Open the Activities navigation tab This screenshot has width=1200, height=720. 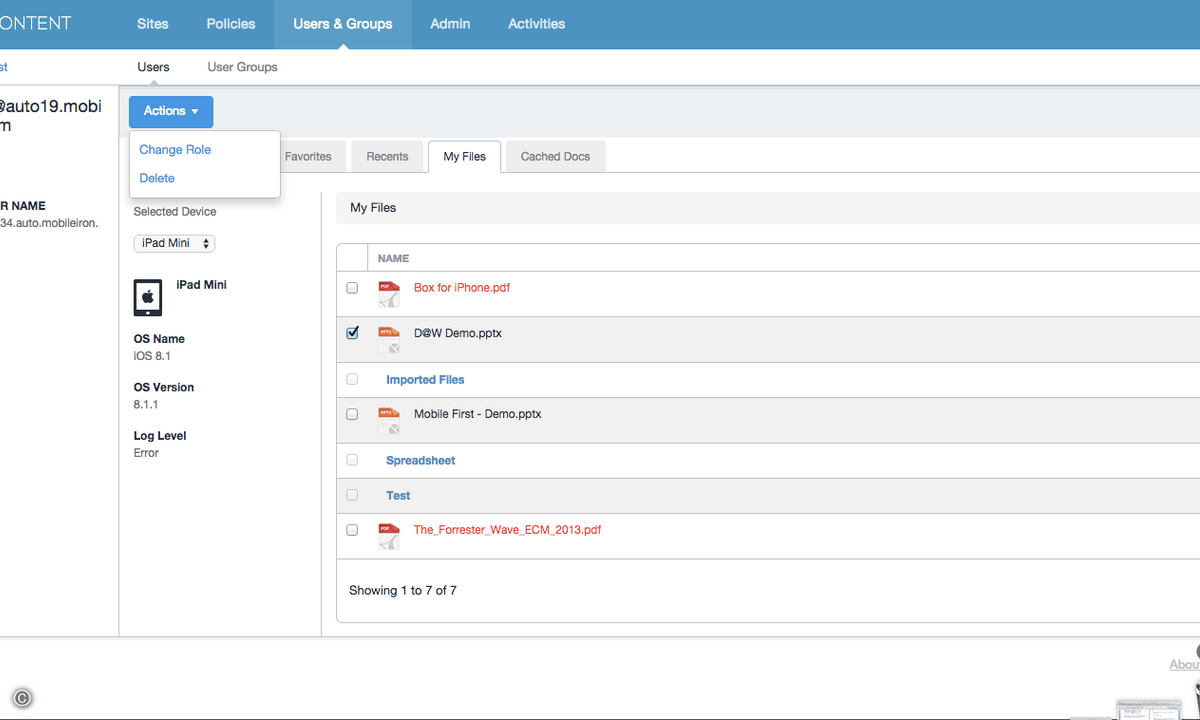coord(537,24)
